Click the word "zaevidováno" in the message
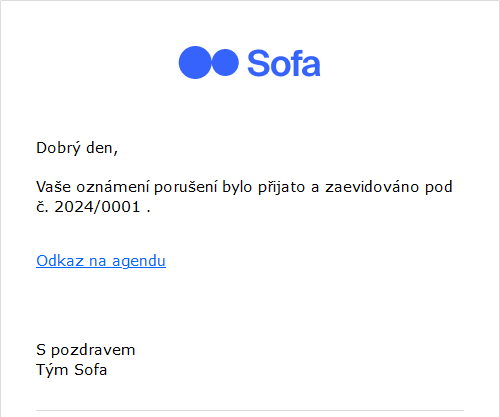Image resolution: width=500 pixels, height=417 pixels. [372, 187]
